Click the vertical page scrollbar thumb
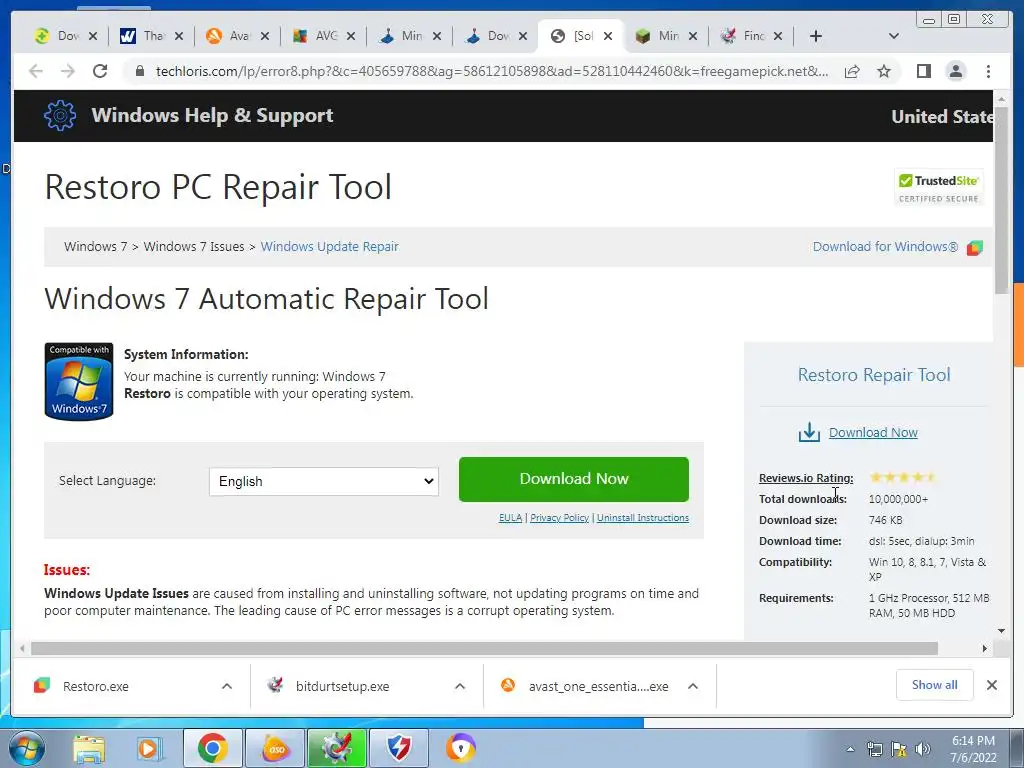This screenshot has width=1024, height=768. click(x=1001, y=199)
